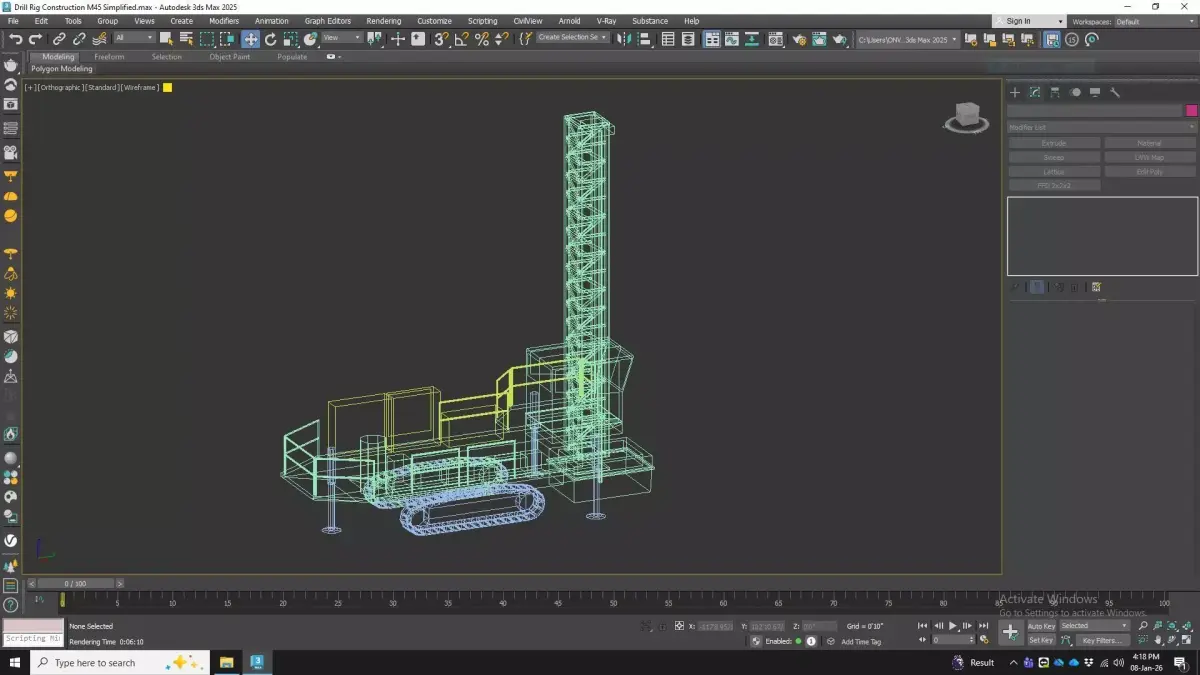Toggle Angle Snap on the toolbar
Screen dimensions: 1200x675
coord(461,39)
